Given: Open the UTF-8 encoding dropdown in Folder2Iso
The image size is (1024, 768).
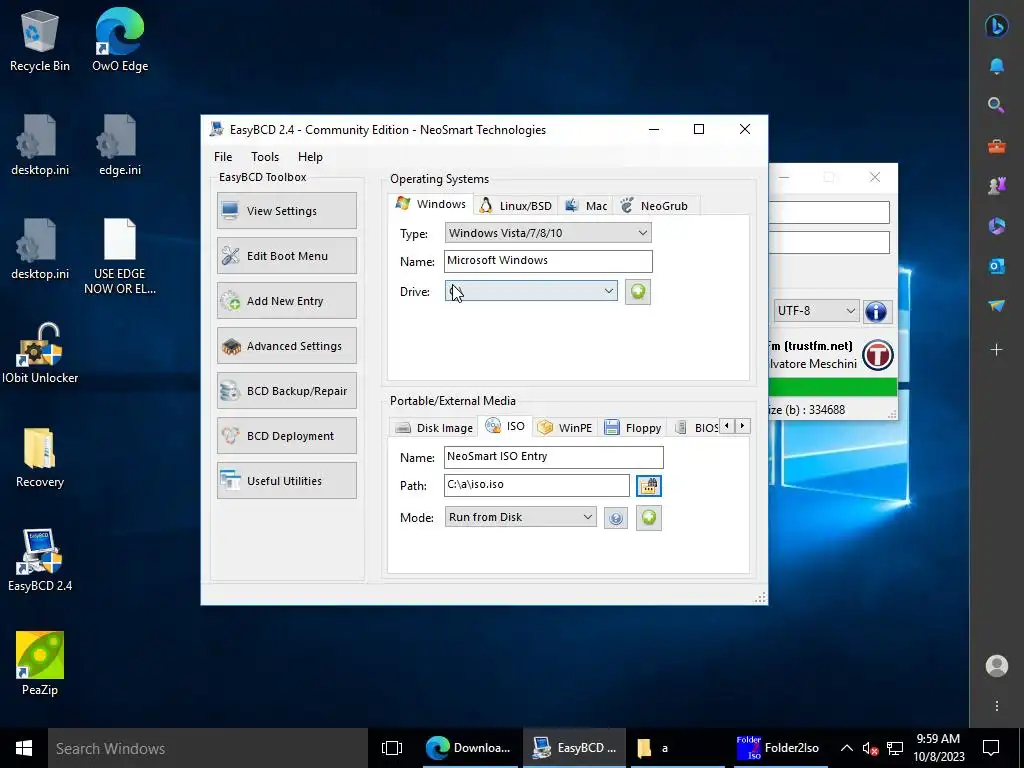Looking at the screenshot, I should point(816,311).
